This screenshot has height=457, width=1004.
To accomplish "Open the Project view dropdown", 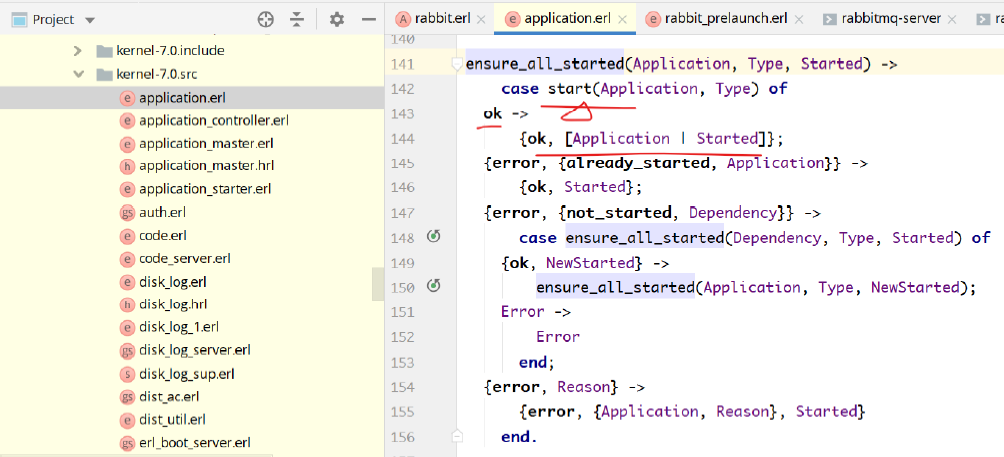I will [x=90, y=20].
